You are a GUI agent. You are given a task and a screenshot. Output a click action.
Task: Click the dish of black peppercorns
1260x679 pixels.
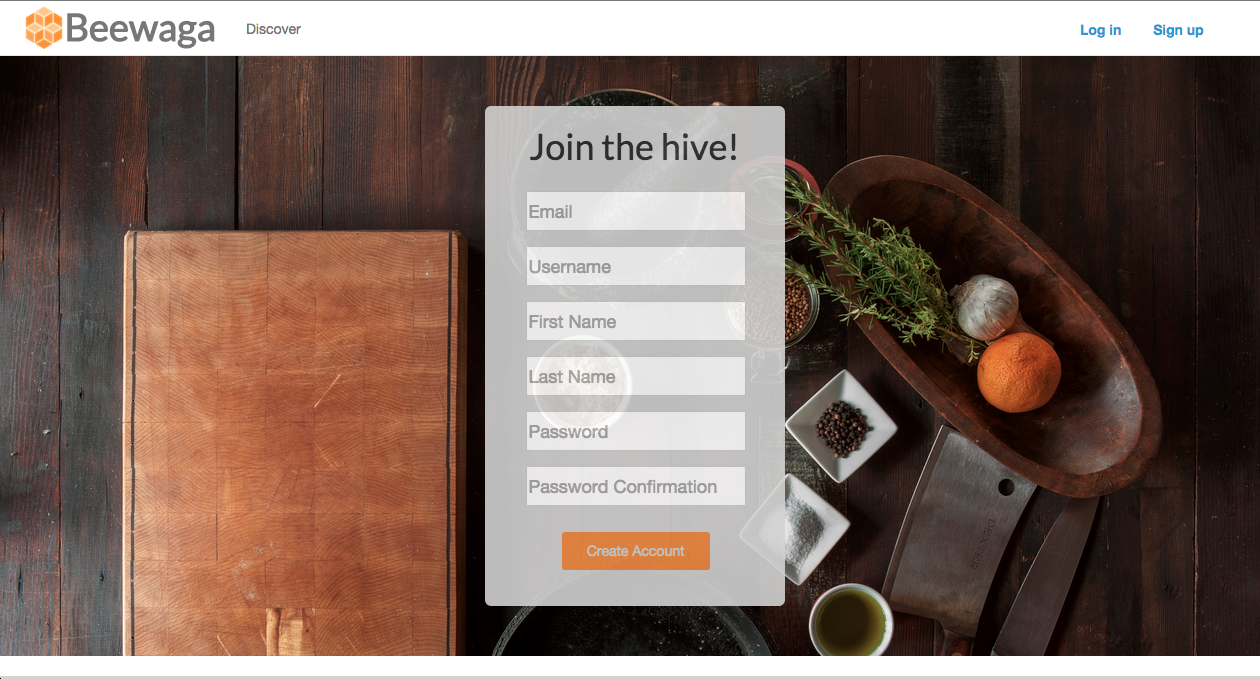tap(841, 427)
